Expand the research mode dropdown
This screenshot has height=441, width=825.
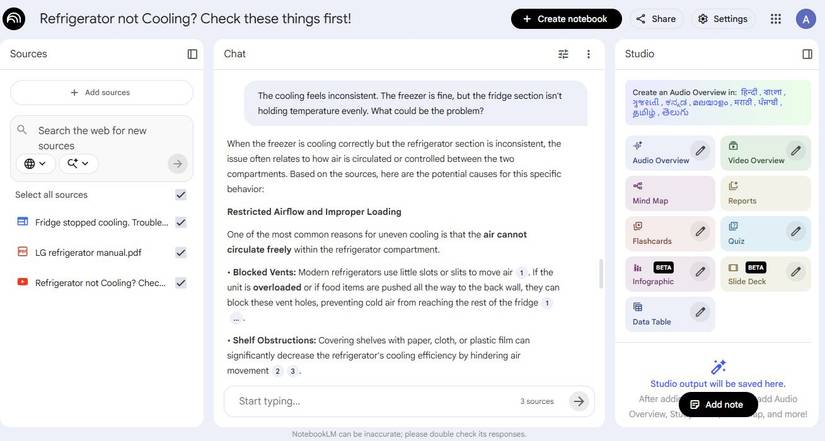coord(77,163)
